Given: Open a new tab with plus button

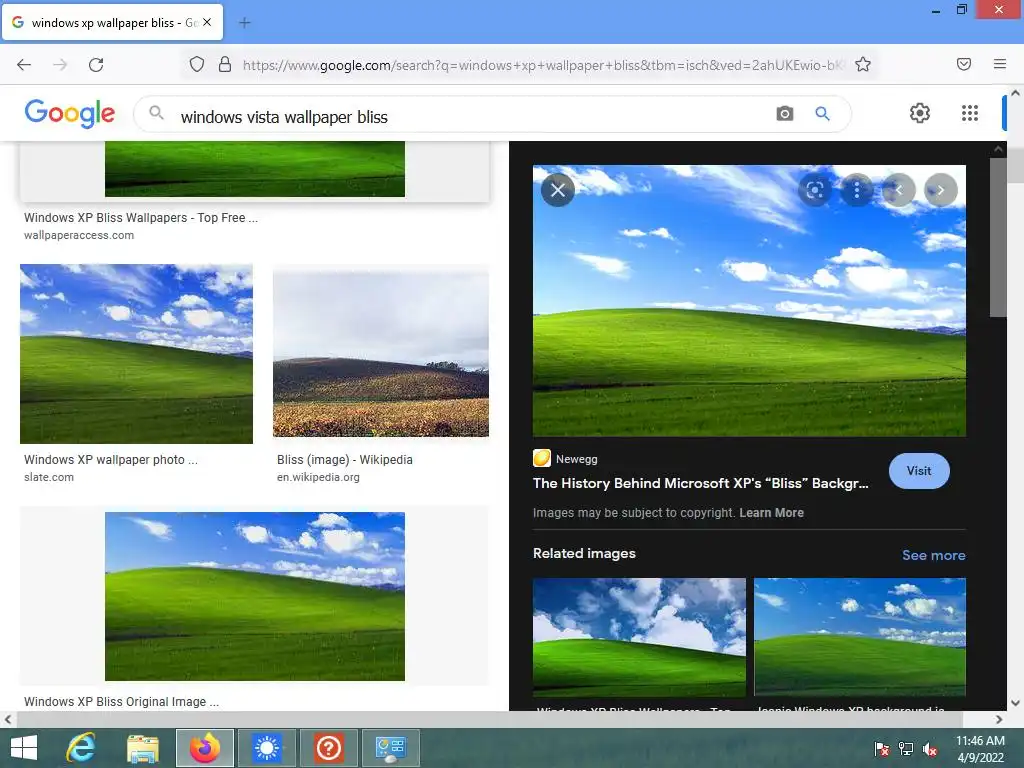Looking at the screenshot, I should click(244, 23).
